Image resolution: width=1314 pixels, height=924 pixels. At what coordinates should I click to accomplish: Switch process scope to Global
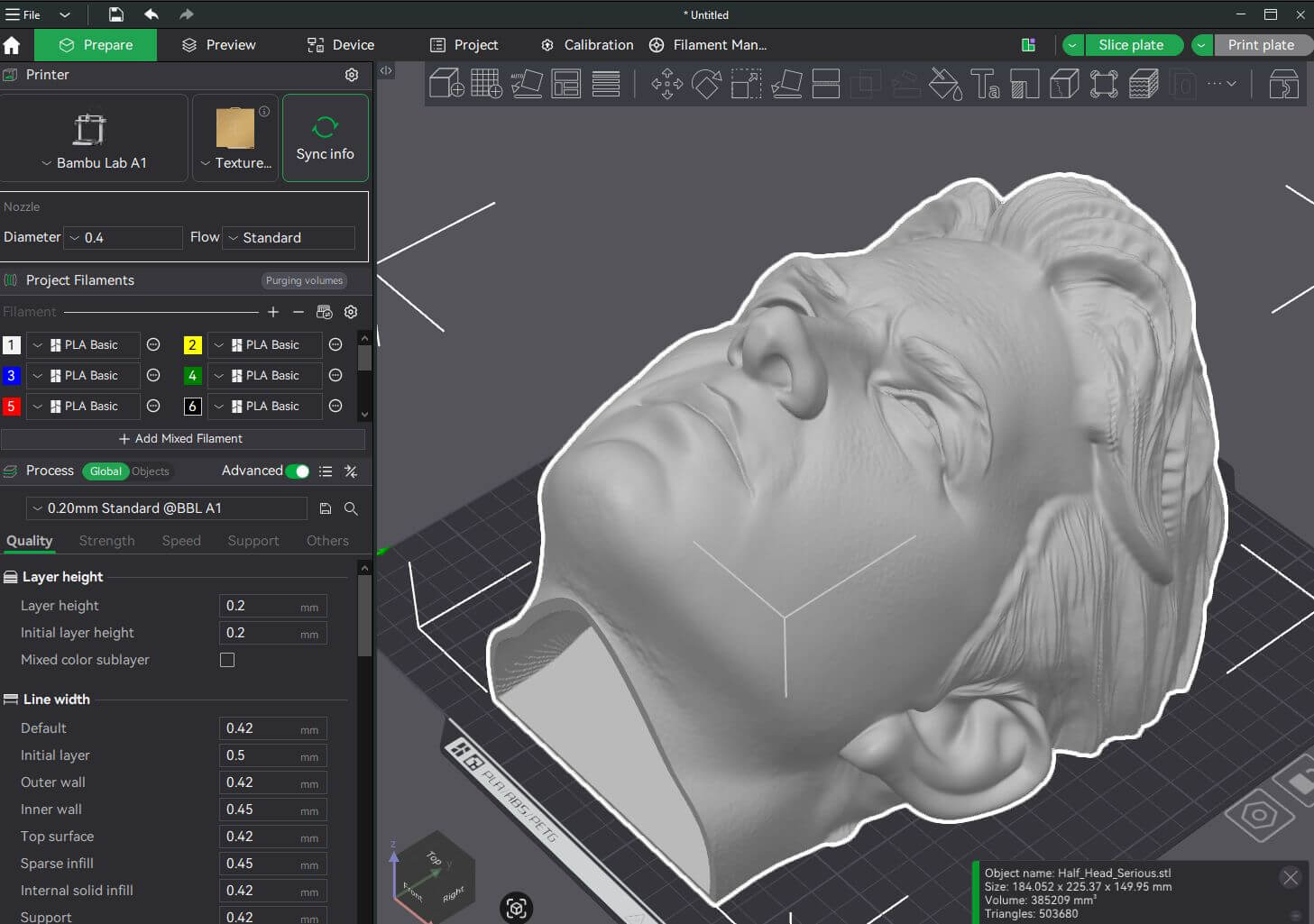[106, 471]
